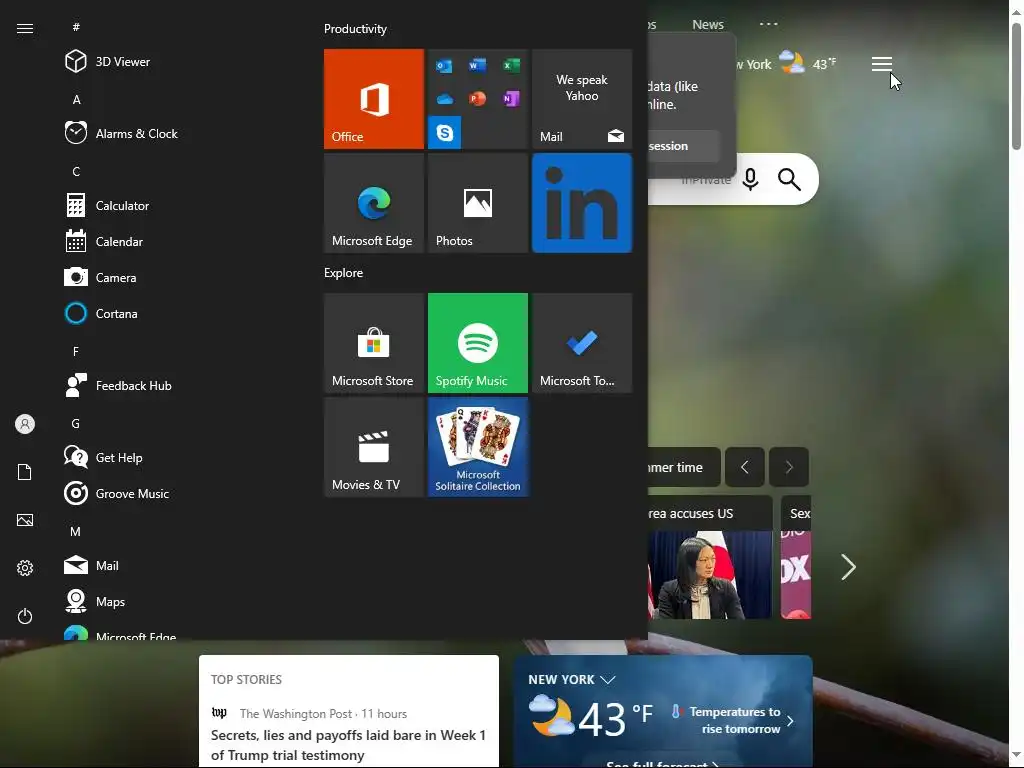The width and height of the screenshot is (1024, 768).
Task: Open the Korea accuses US news card
Action: [x=710, y=557]
